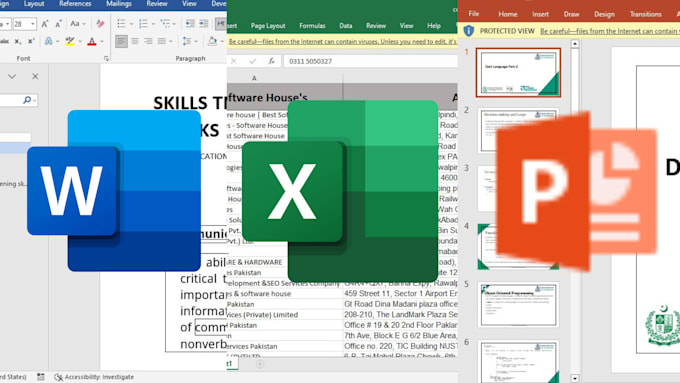Open Numbering dropdown arrow in Word
The image size is (680, 383).
click(x=153, y=24)
